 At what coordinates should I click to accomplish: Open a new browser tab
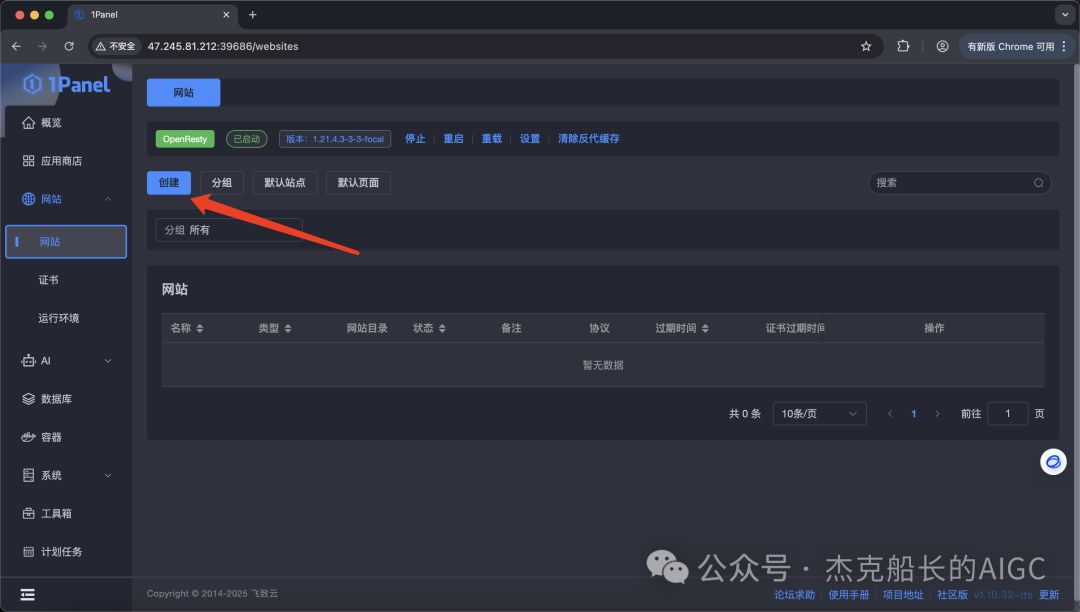[253, 14]
